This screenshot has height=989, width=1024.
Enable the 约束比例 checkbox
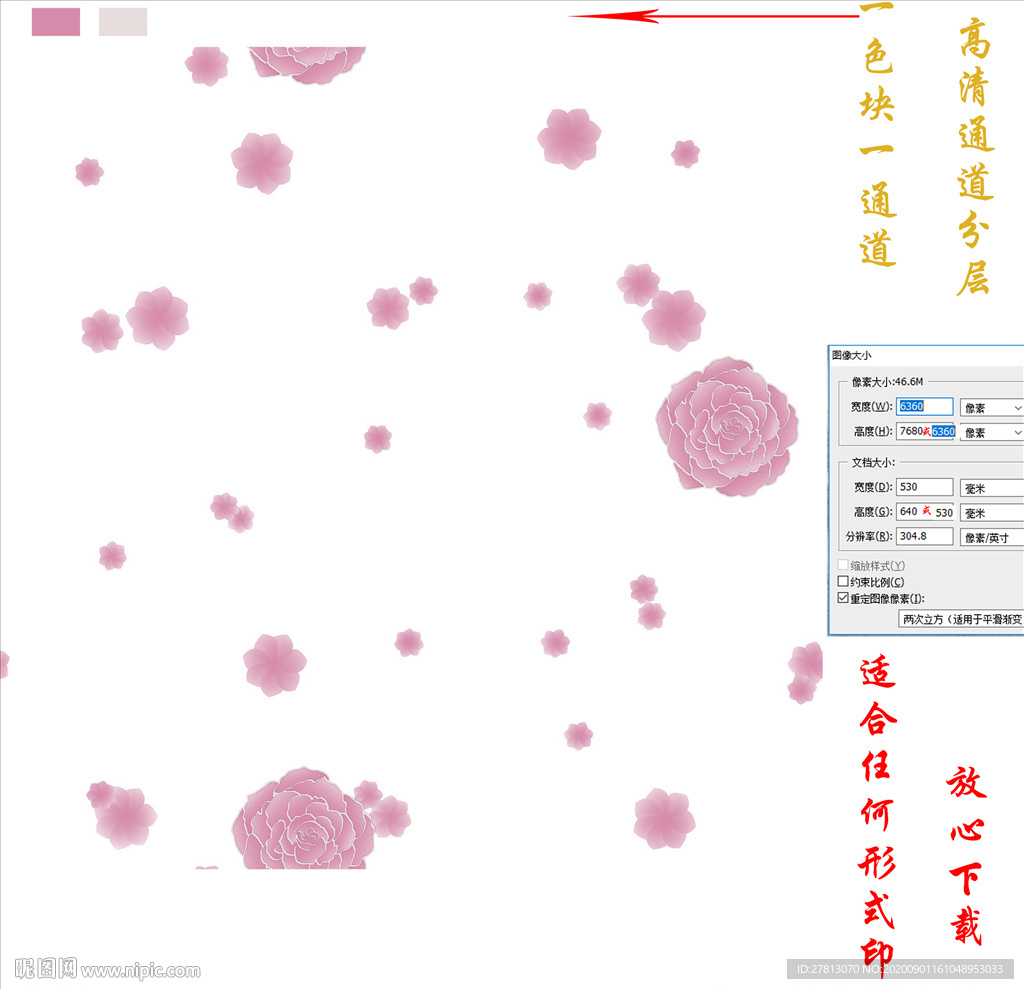click(x=841, y=580)
